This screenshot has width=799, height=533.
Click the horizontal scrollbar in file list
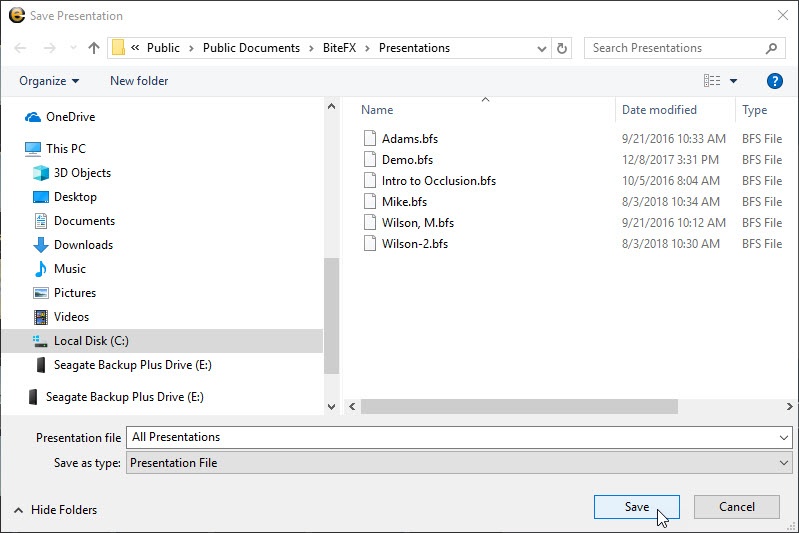click(519, 407)
